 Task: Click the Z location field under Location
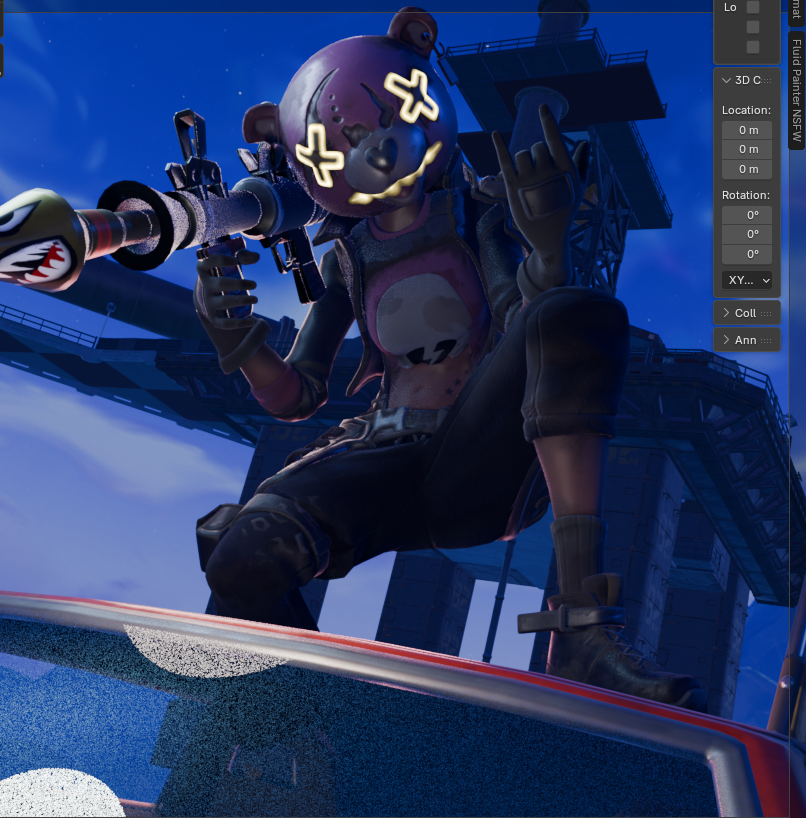pyautogui.click(x=747, y=169)
